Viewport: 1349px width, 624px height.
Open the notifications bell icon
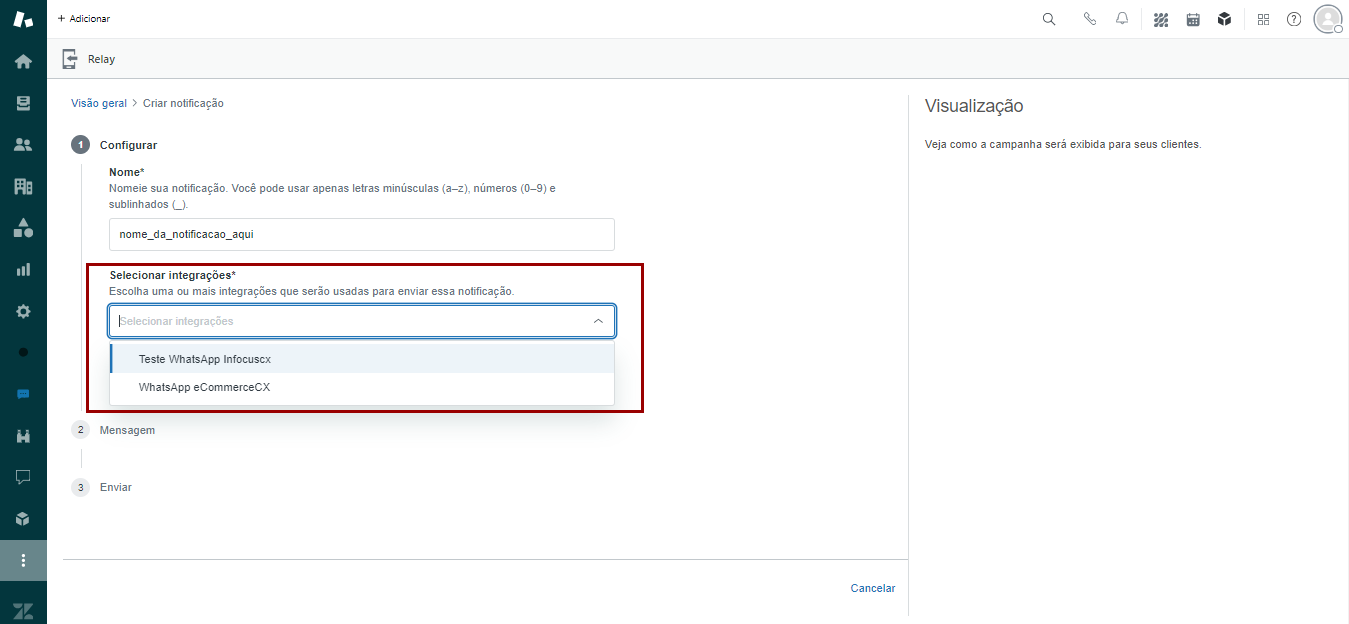coord(1122,19)
